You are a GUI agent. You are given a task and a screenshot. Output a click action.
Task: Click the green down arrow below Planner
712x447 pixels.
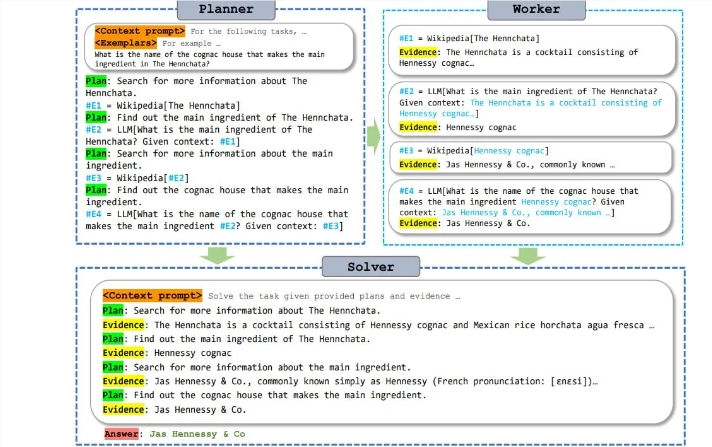tap(218, 255)
